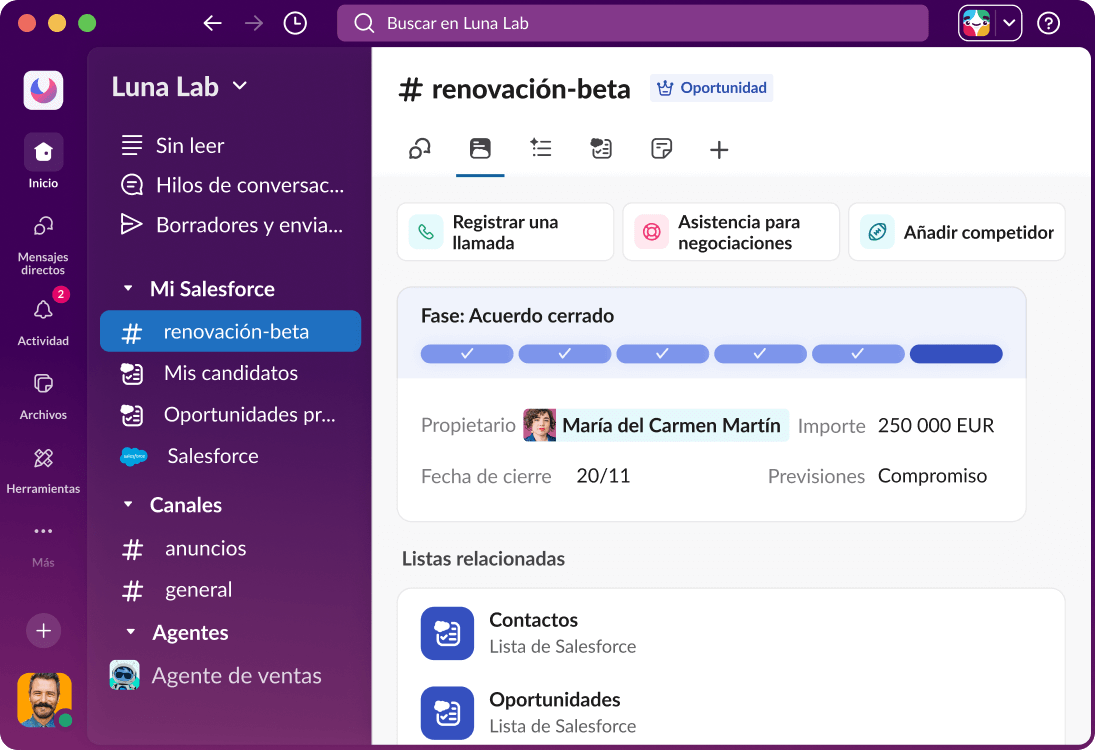1095x750 pixels.
Task: Open the help question mark icon
Action: [x=1048, y=22]
